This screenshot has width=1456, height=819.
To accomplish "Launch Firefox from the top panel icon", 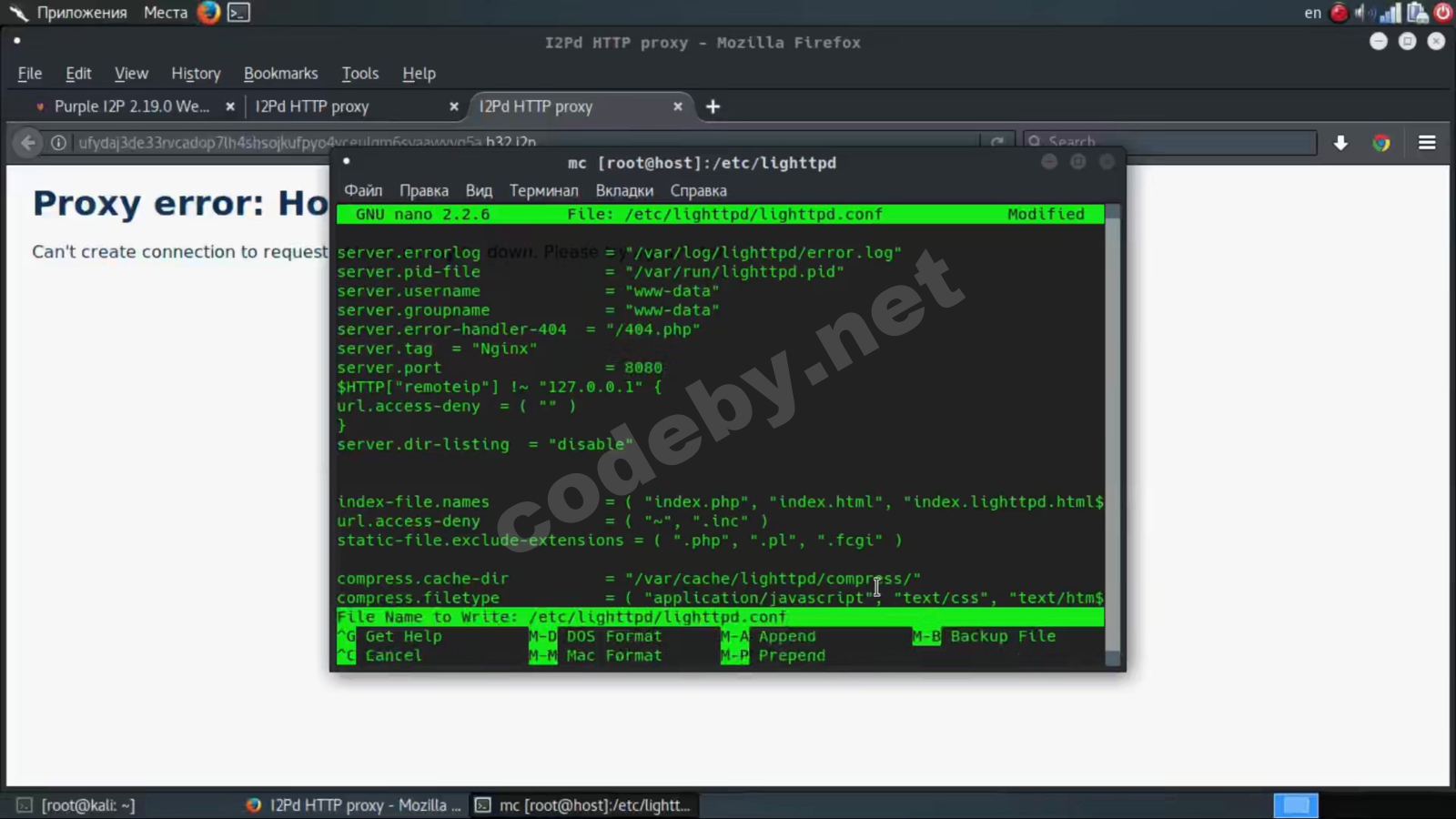I will (208, 13).
